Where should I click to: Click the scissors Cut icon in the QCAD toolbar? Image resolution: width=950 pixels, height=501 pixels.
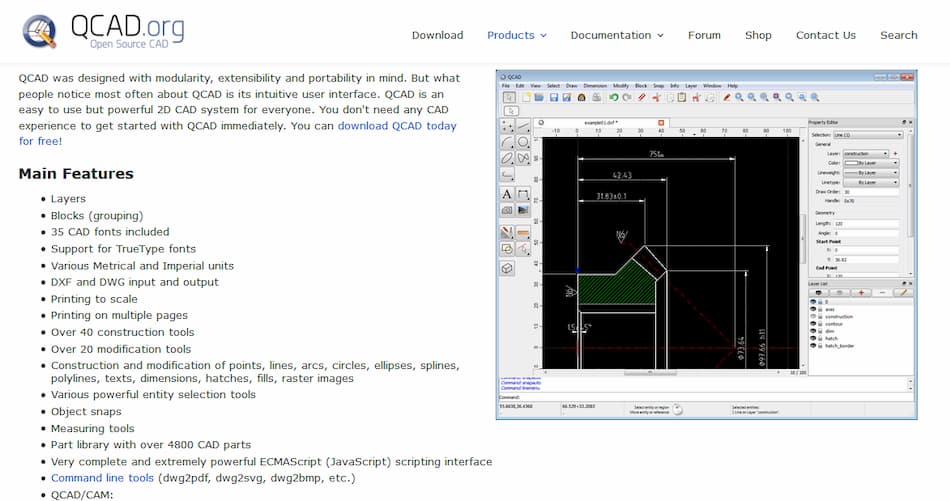[x=656, y=97]
